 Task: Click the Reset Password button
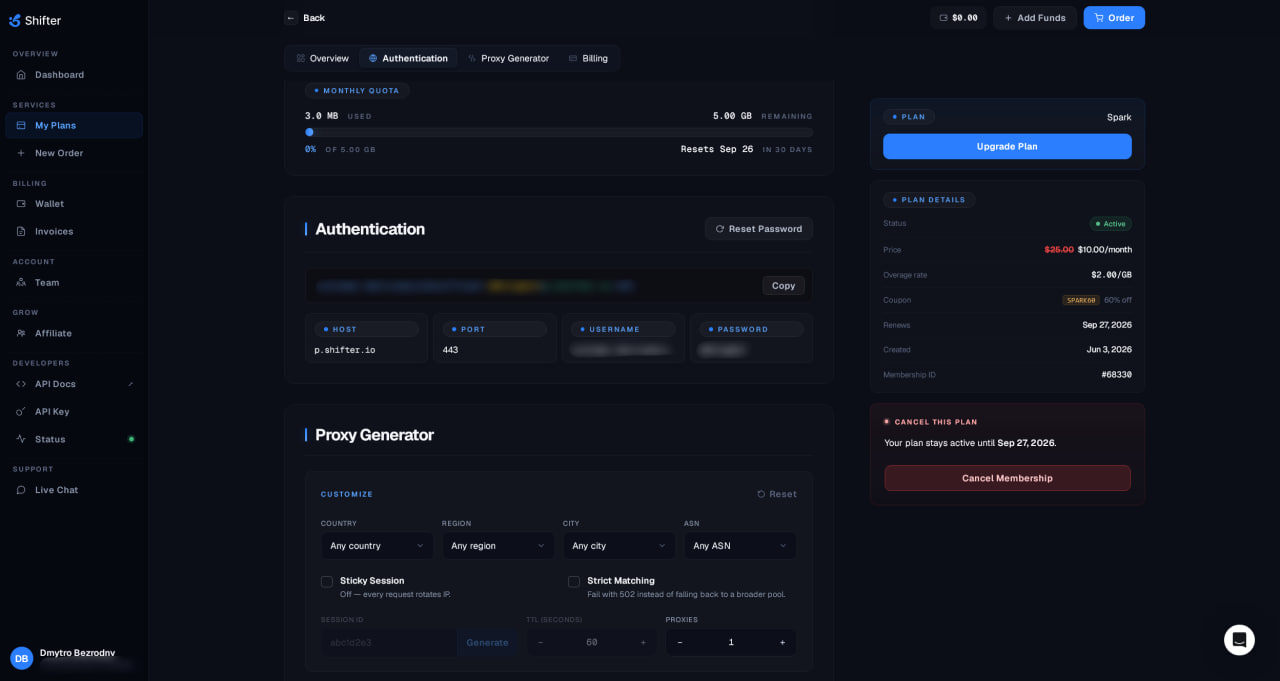(759, 229)
